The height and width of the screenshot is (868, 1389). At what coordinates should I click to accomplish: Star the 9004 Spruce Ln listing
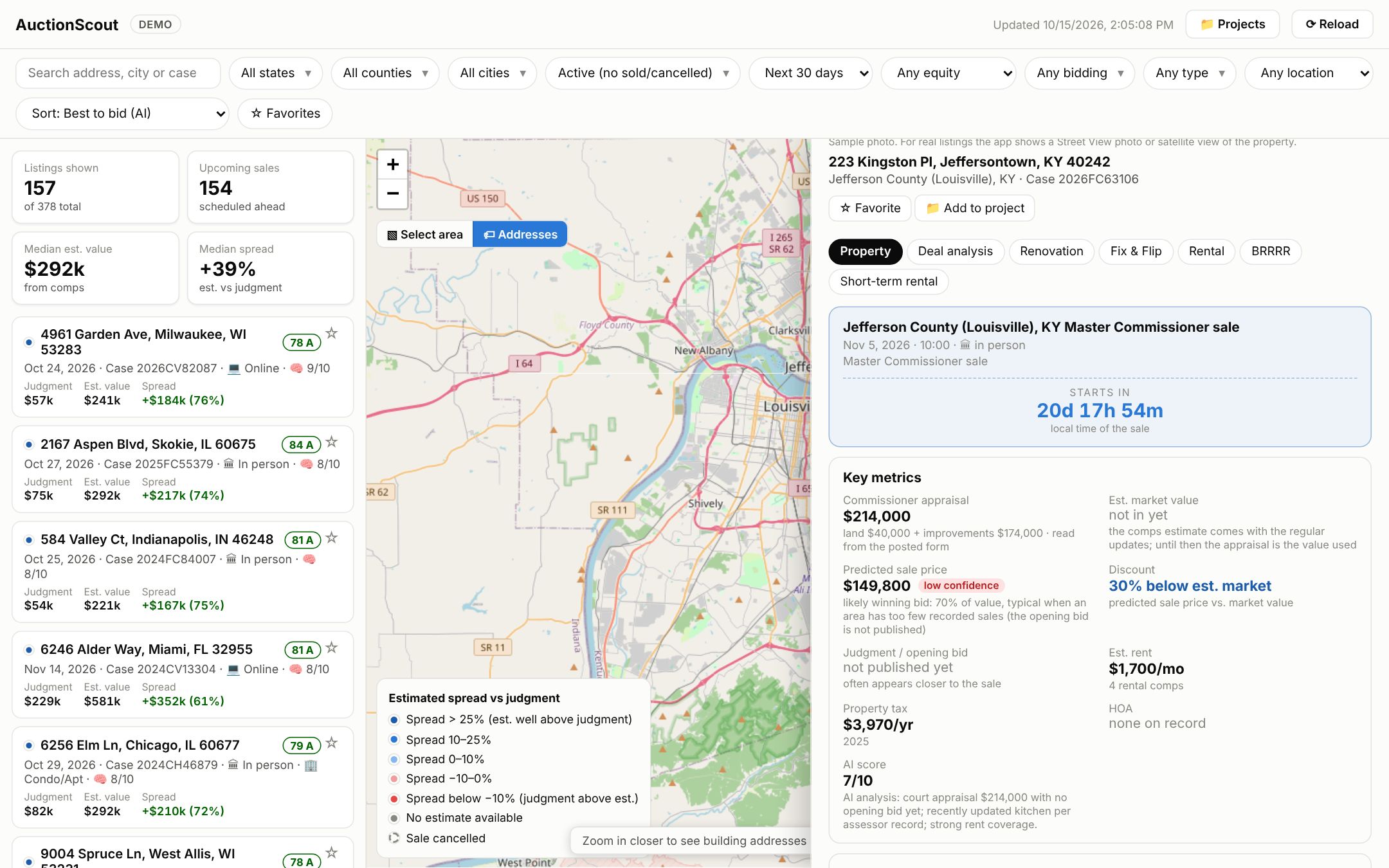pos(332,853)
